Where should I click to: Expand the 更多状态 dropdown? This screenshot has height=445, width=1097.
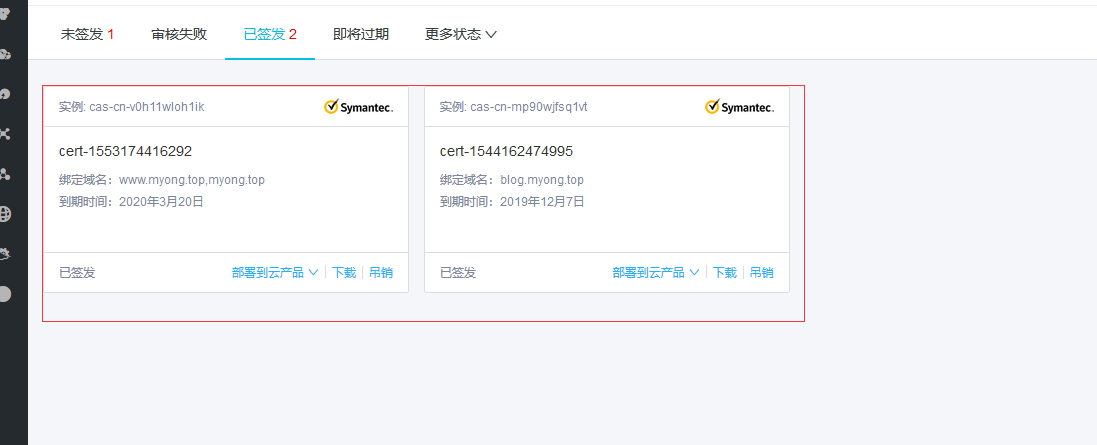pyautogui.click(x=461, y=34)
